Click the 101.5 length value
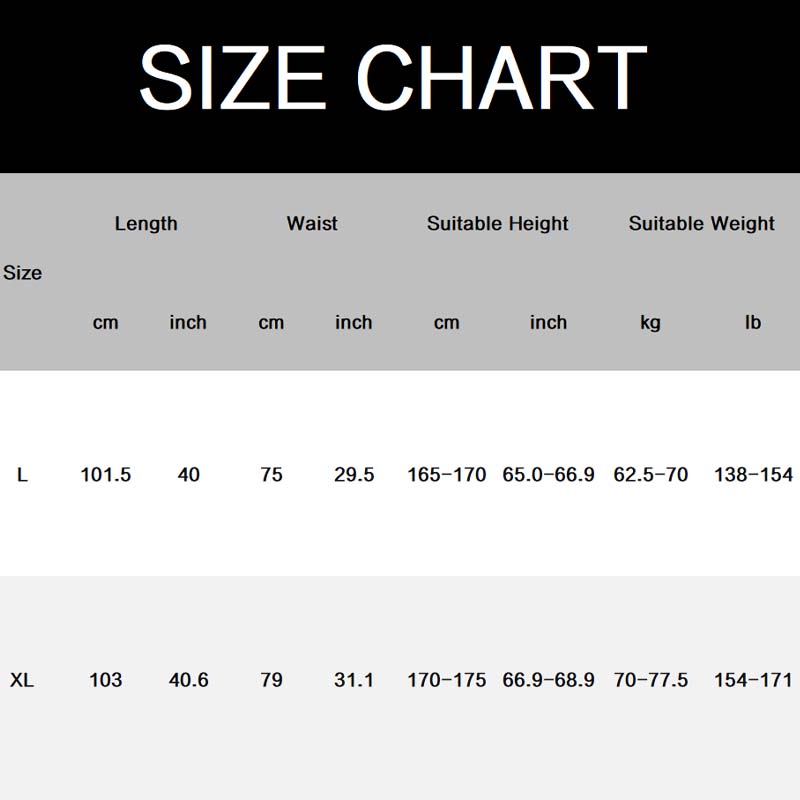 106,475
